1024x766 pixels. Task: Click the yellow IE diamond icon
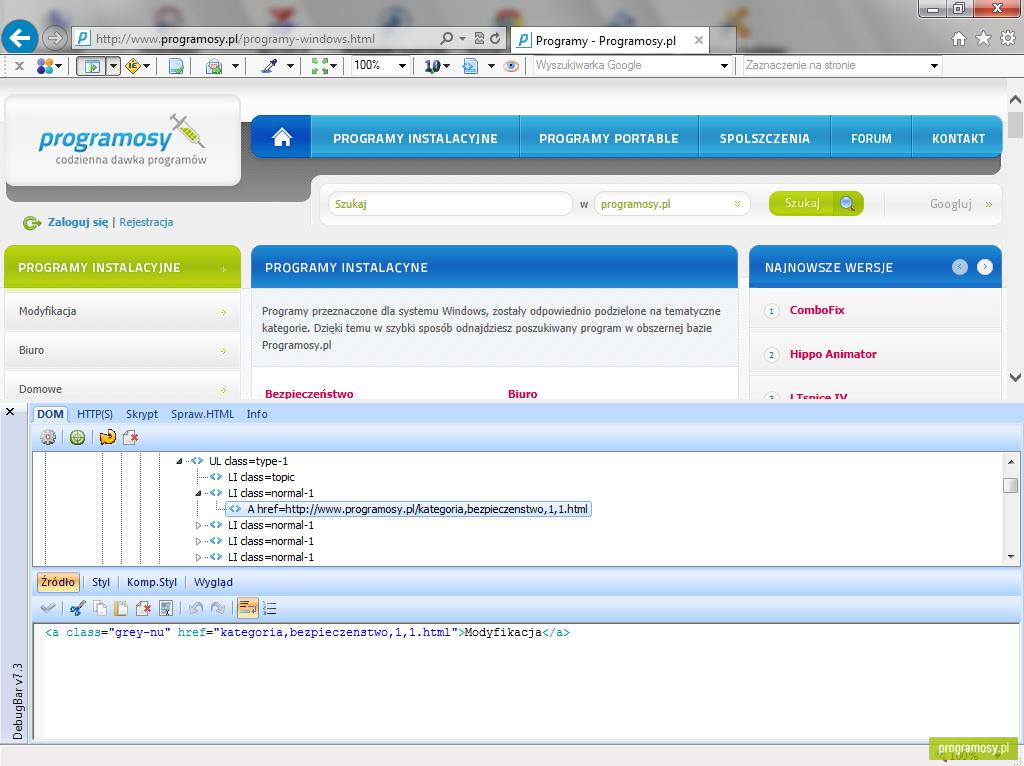pos(133,66)
